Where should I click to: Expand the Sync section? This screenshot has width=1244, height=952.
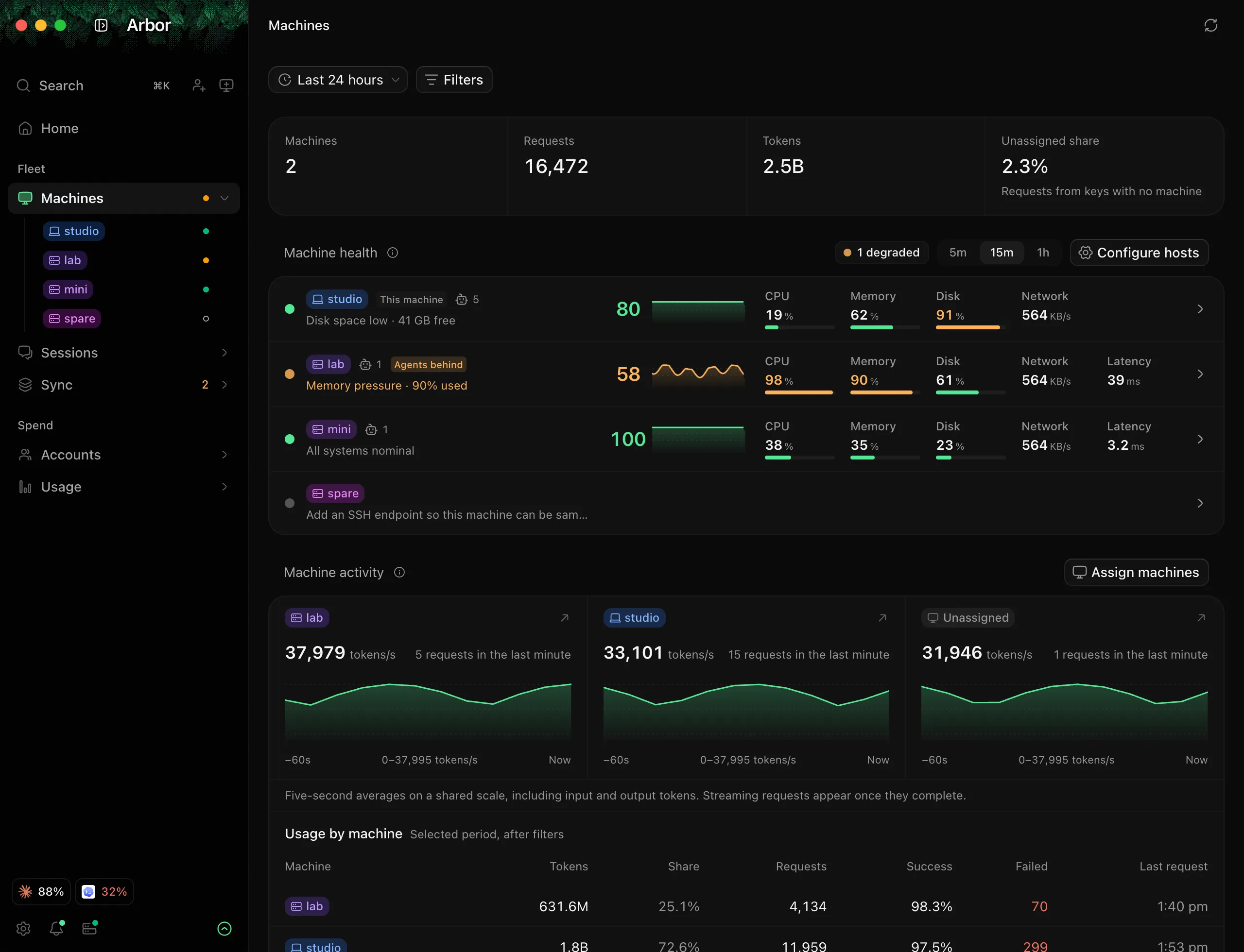point(225,385)
